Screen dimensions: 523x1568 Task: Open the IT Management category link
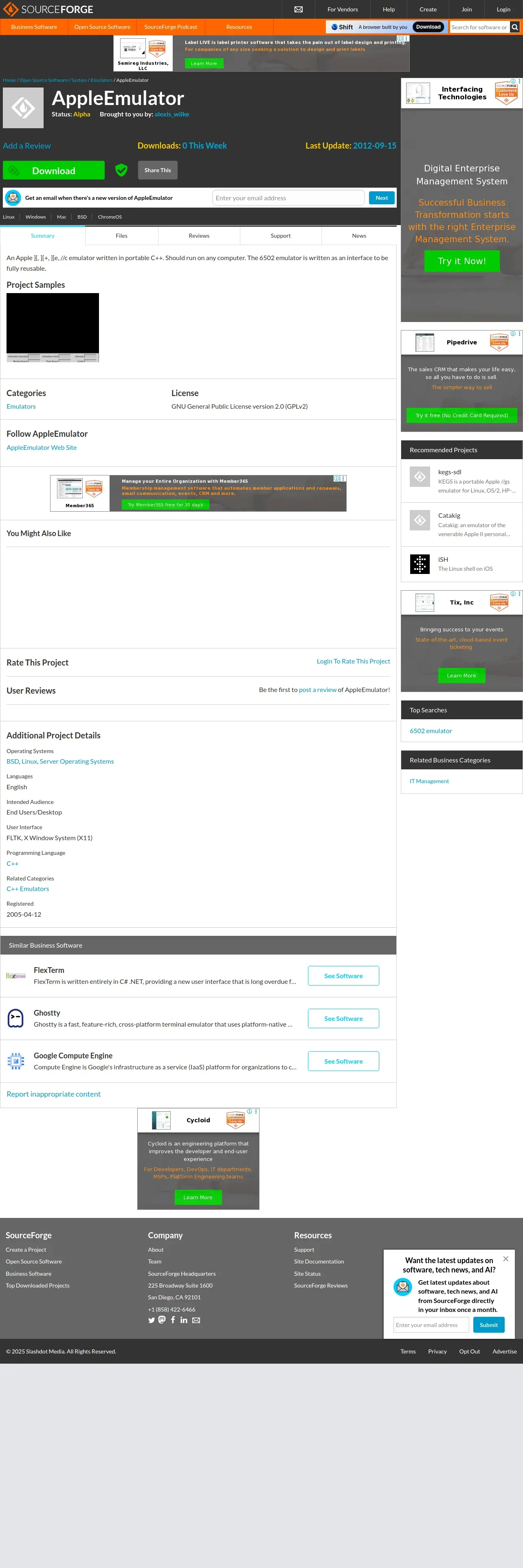tap(429, 781)
